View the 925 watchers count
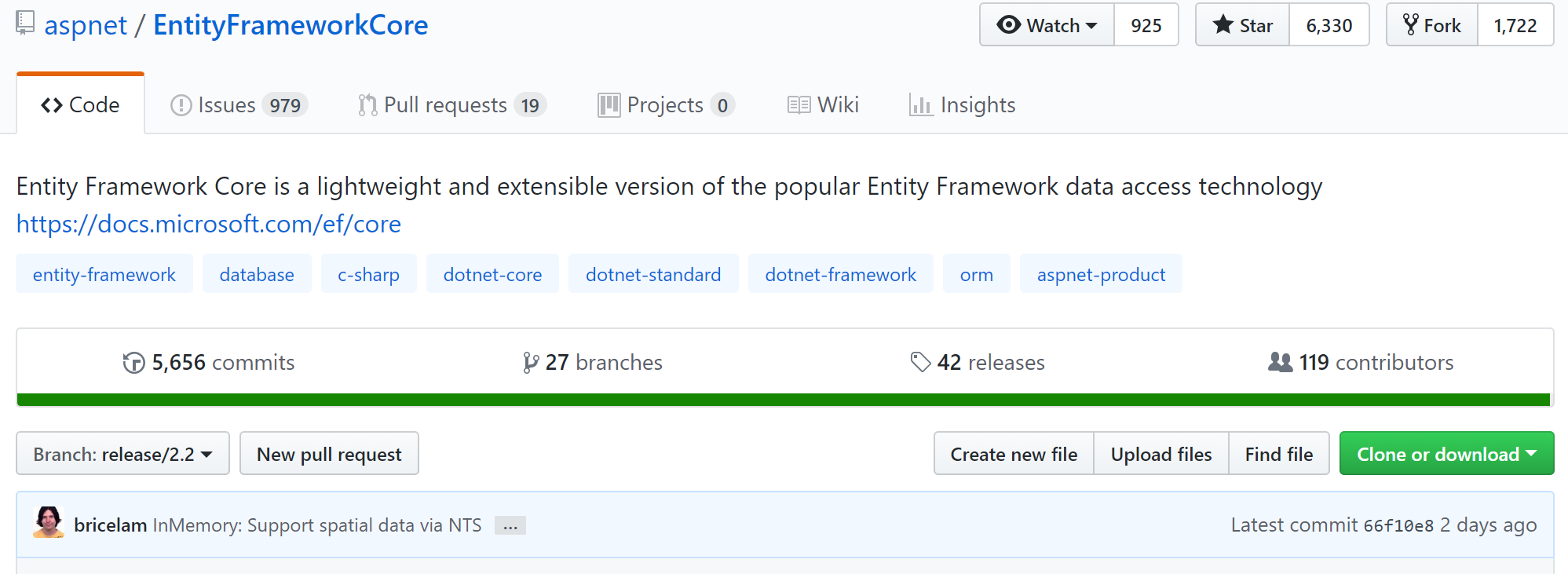This screenshot has height=574, width=1568. tap(1146, 25)
